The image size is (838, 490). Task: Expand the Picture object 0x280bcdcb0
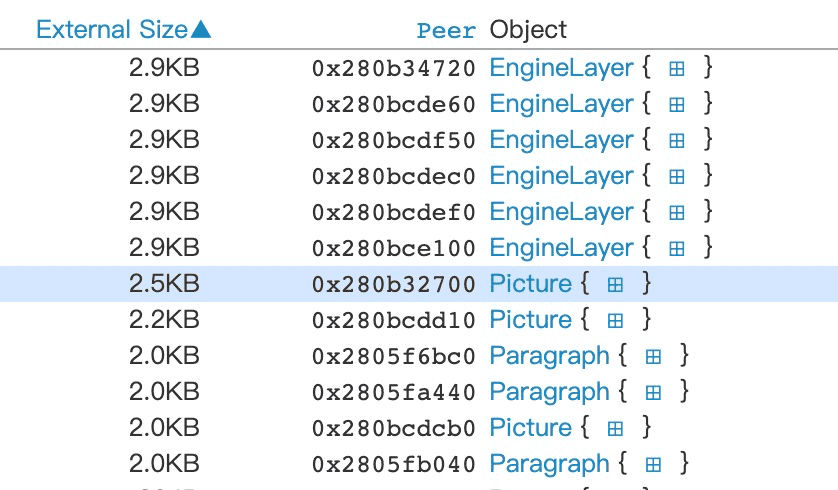(x=615, y=428)
